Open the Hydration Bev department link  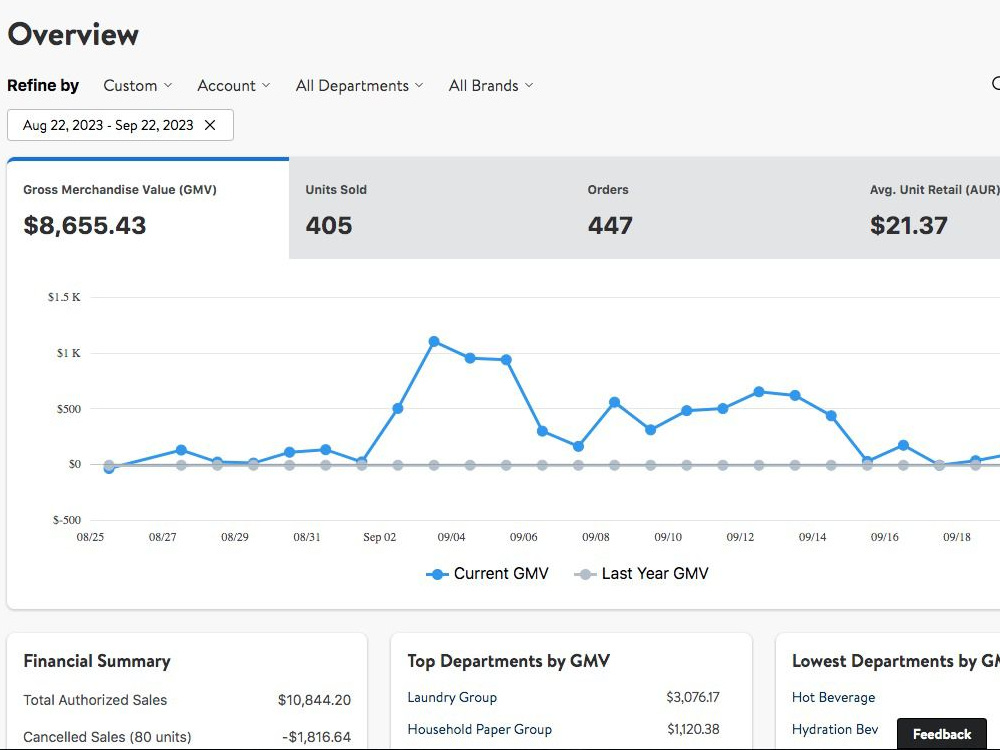[x=835, y=729]
